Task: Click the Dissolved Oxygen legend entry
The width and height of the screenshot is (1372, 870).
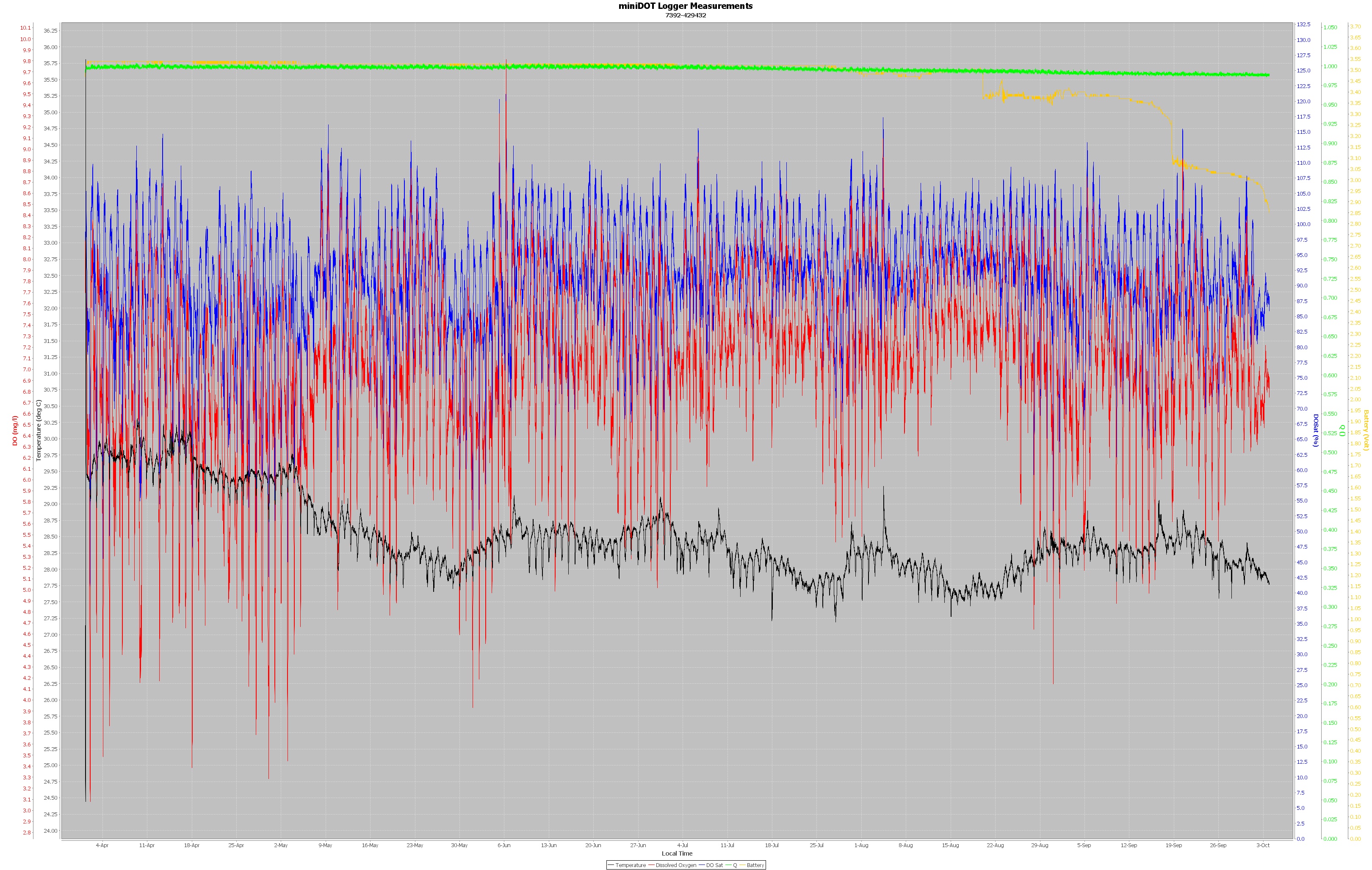Action: 676,865
